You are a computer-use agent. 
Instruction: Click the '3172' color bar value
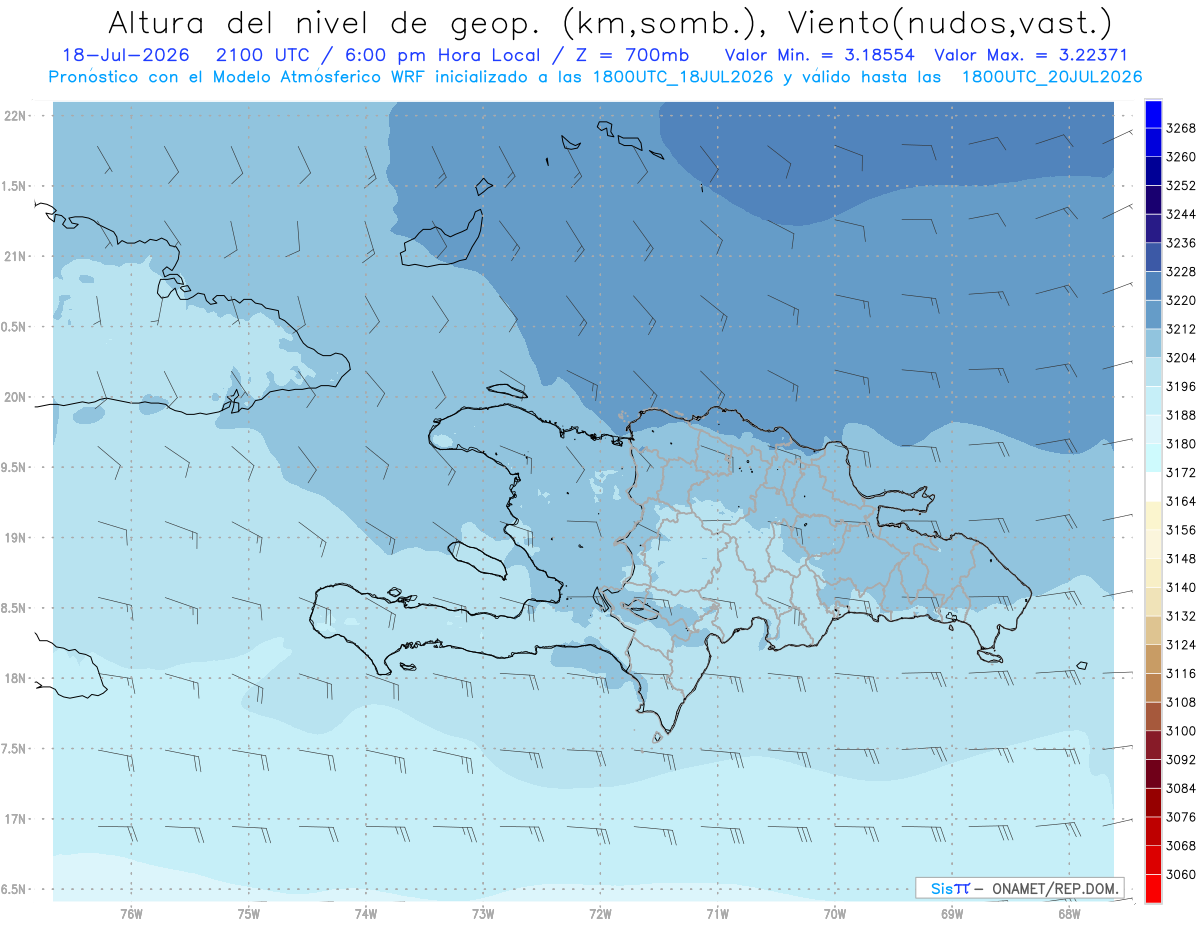coord(1181,472)
